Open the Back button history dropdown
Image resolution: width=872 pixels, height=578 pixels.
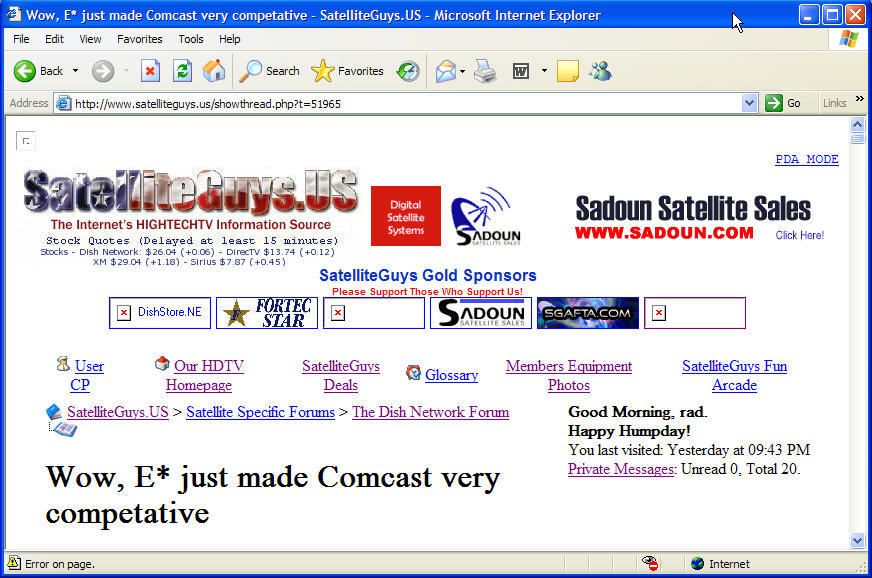point(76,71)
